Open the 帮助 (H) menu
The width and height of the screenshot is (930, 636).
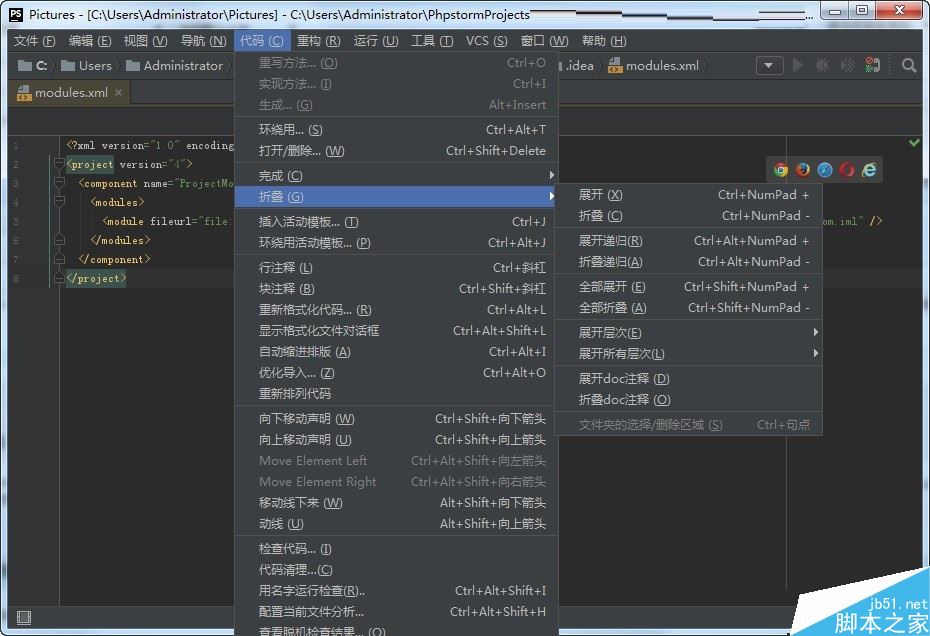pyautogui.click(x=604, y=40)
